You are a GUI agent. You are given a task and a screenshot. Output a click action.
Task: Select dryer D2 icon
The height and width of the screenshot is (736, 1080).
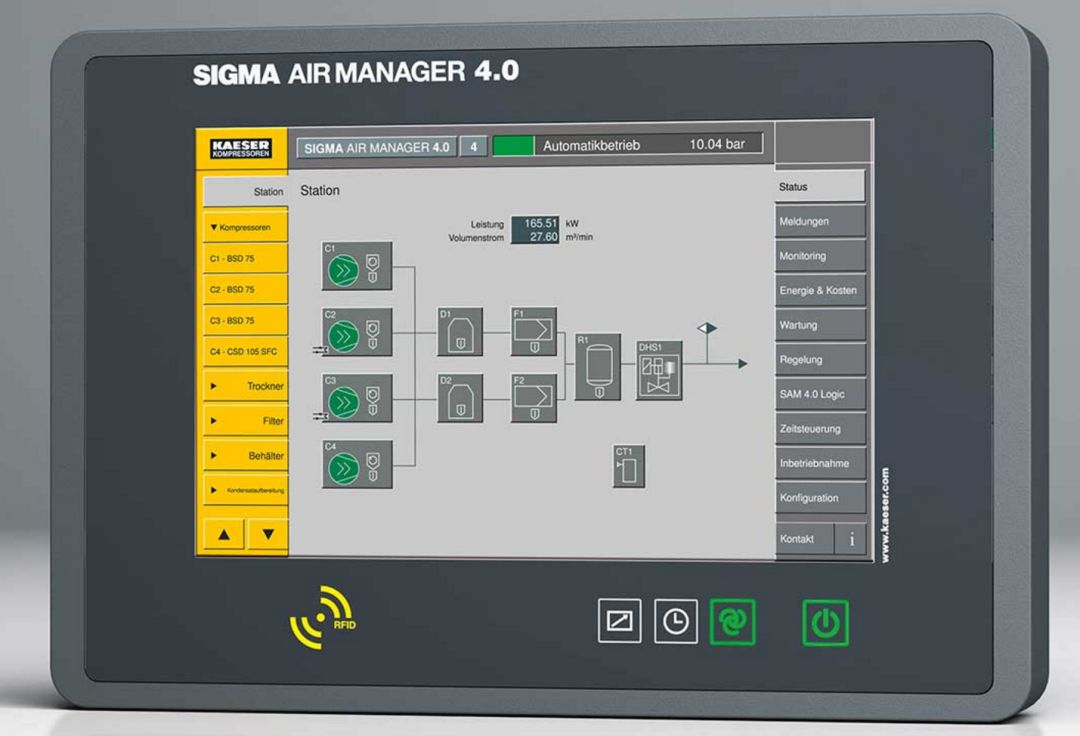[x=460, y=398]
